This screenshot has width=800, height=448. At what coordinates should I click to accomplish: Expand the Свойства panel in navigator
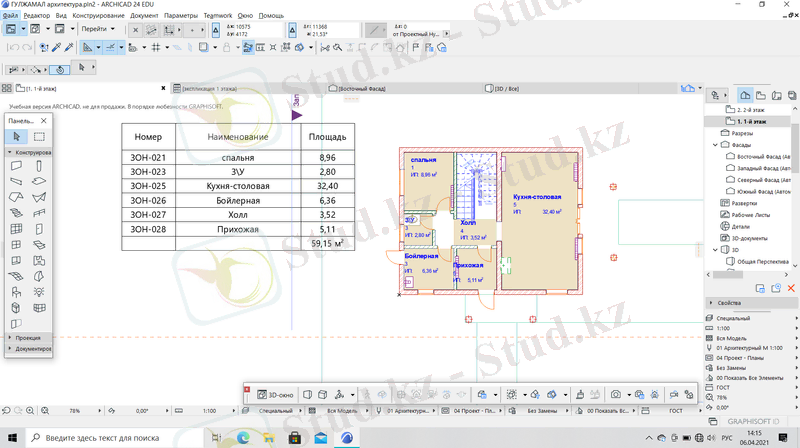(x=728, y=303)
